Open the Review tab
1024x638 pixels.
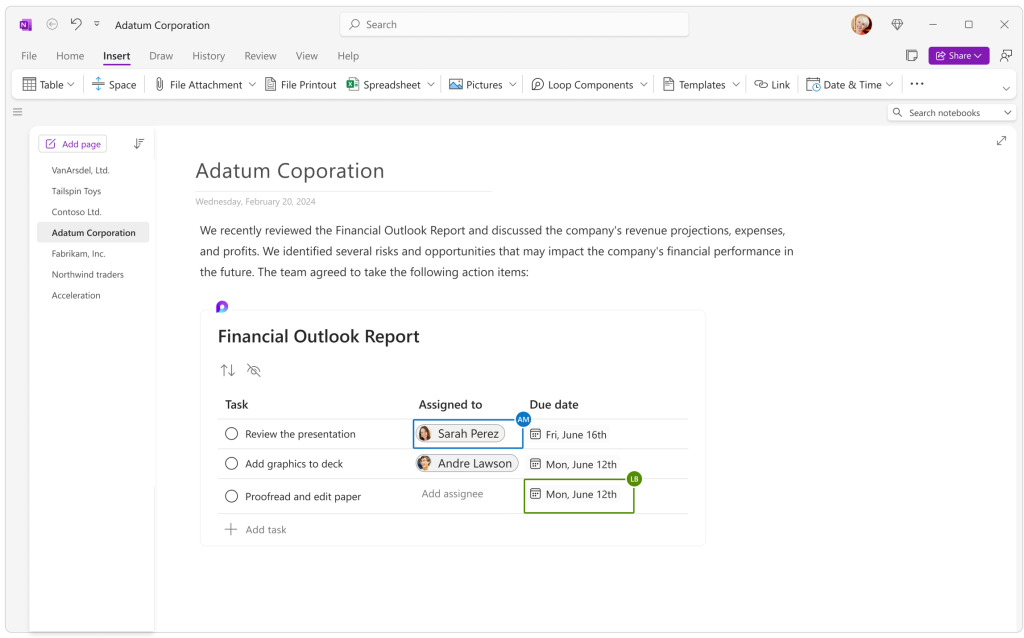point(260,56)
